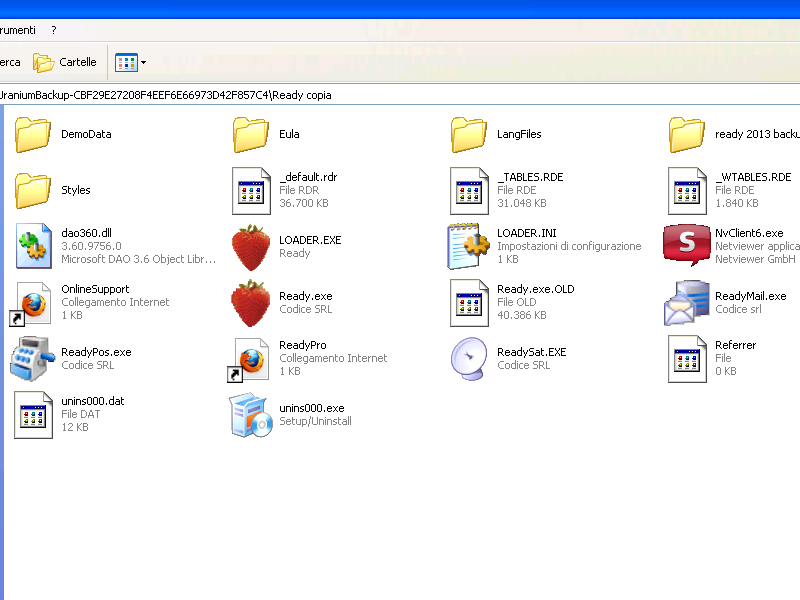
Task: Click the NvClient6.exe Netviewer icon
Action: pyautogui.click(x=687, y=245)
